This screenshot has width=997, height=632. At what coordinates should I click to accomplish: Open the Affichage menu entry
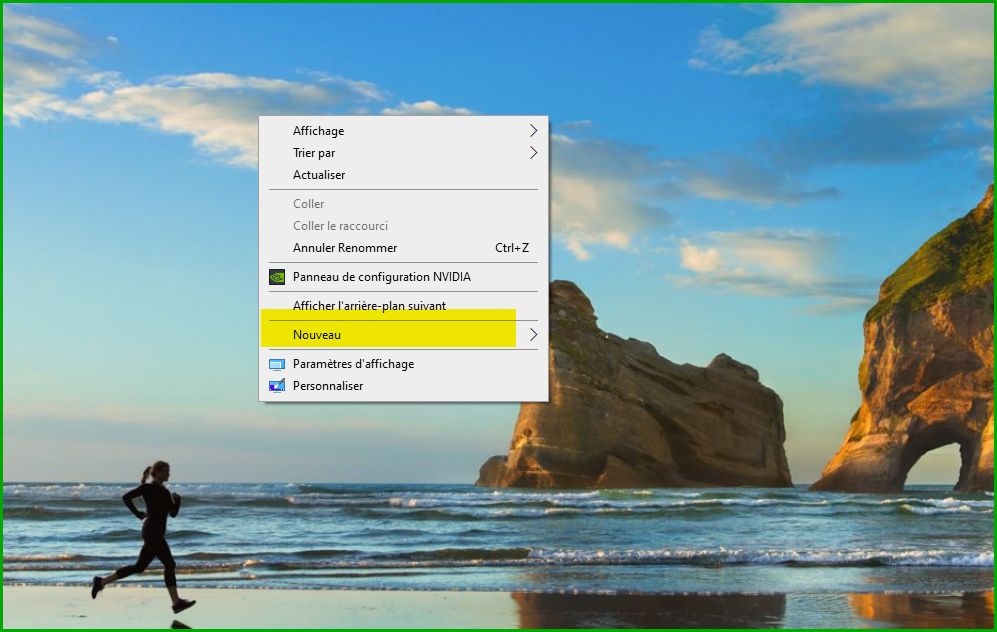318,131
